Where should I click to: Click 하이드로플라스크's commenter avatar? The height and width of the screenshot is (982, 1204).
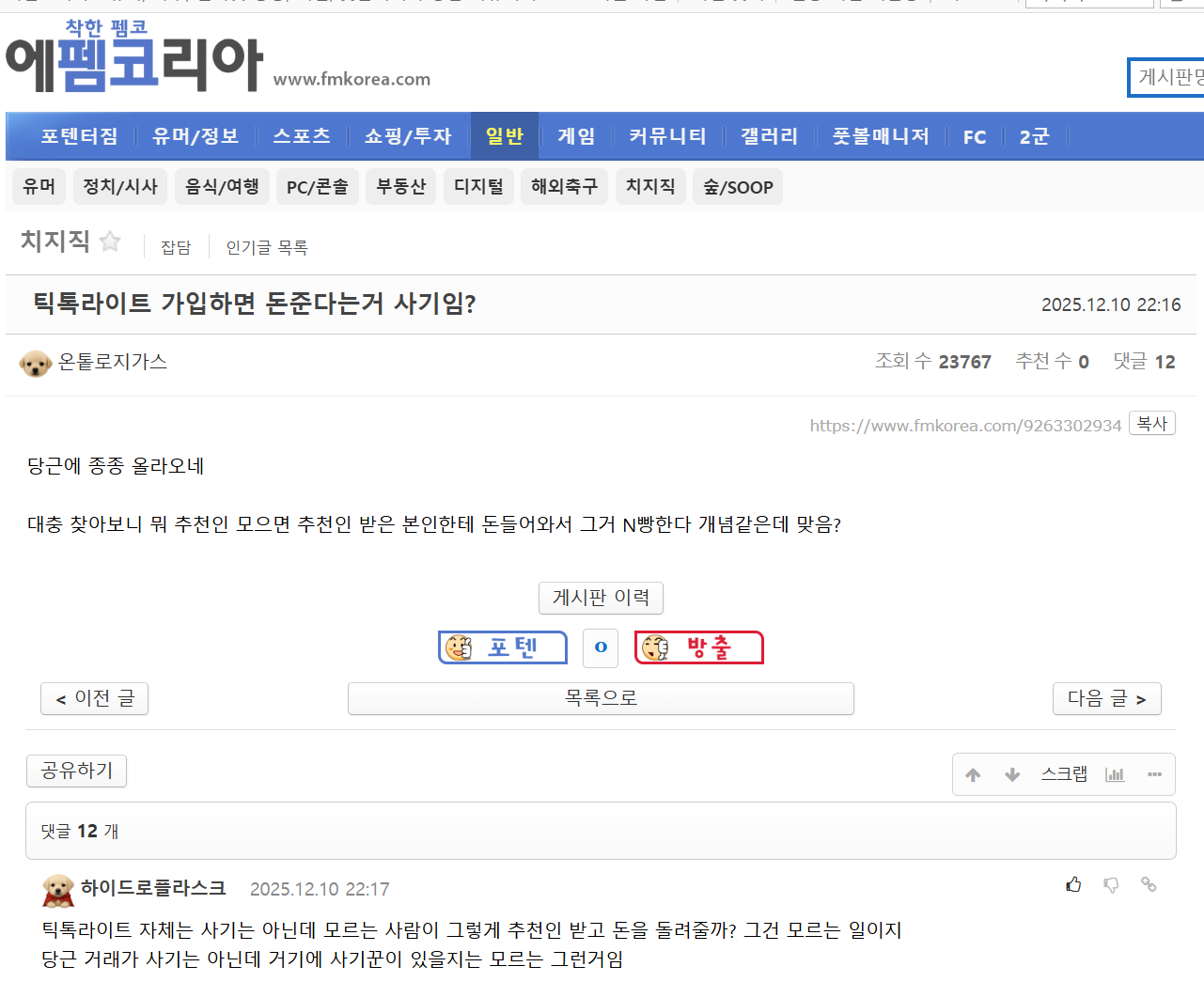tap(58, 889)
